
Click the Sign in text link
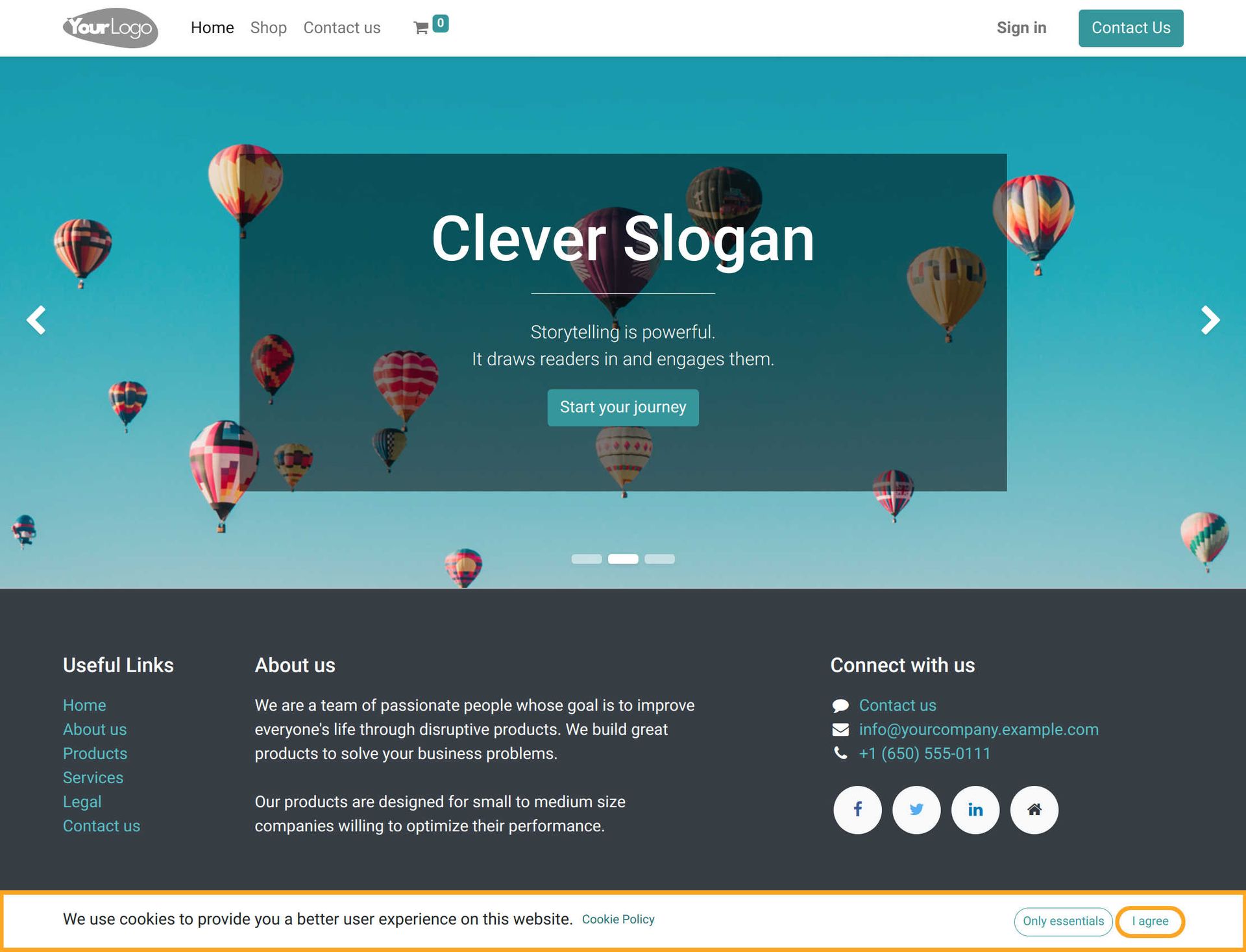(1022, 27)
